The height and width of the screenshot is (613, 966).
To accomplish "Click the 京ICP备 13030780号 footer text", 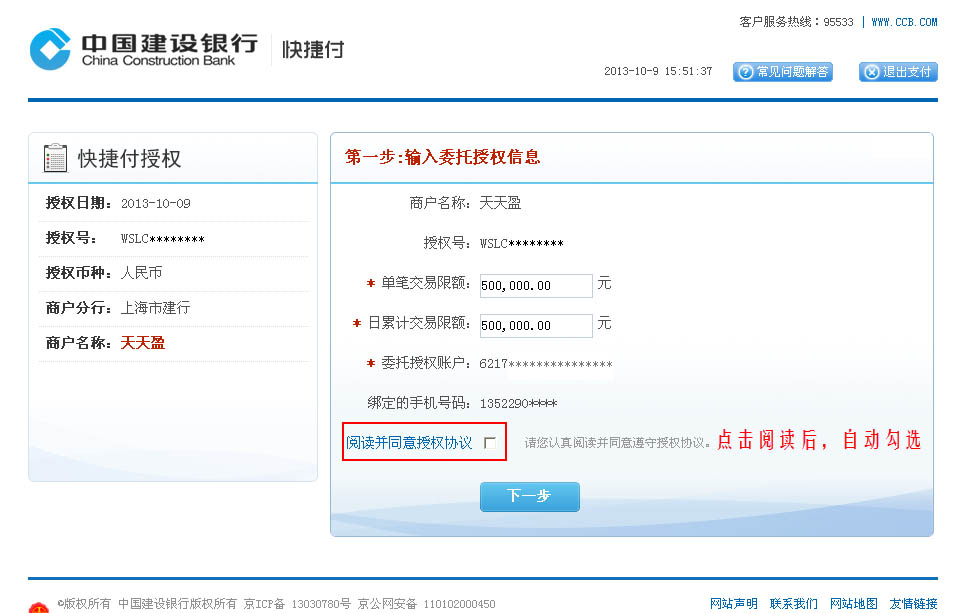I will 297,604.
